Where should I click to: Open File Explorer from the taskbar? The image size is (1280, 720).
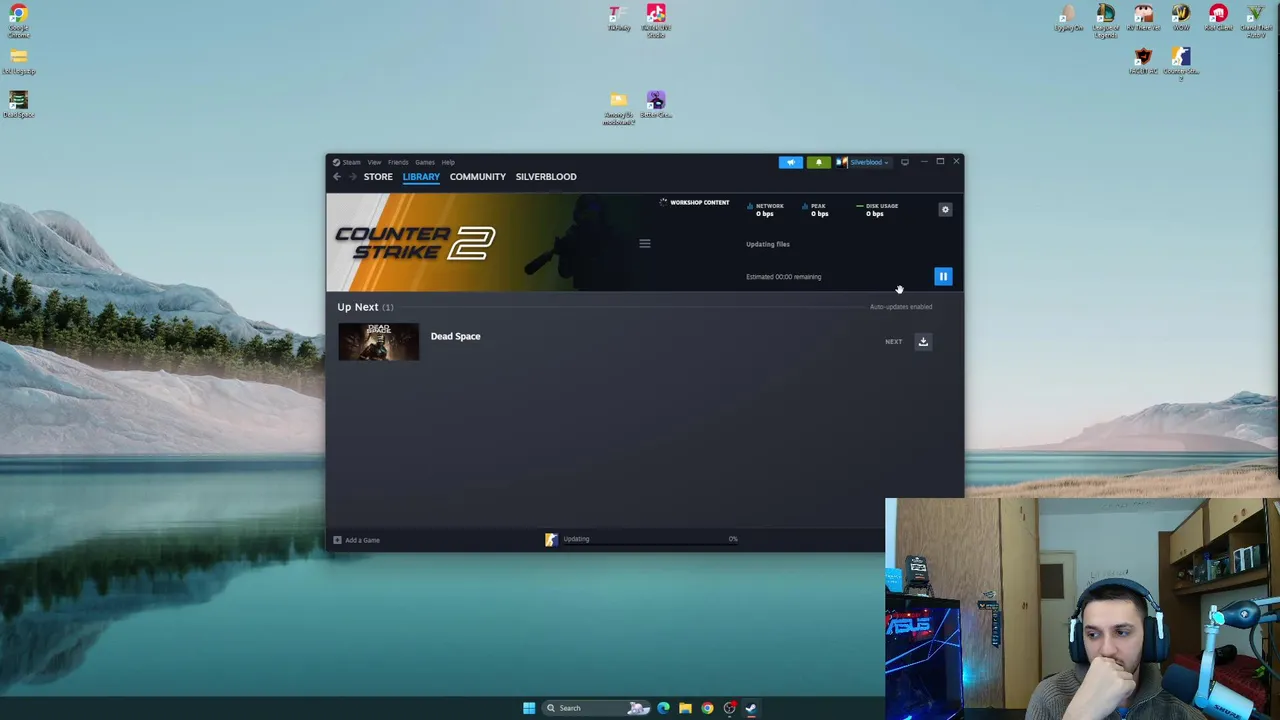(685, 708)
